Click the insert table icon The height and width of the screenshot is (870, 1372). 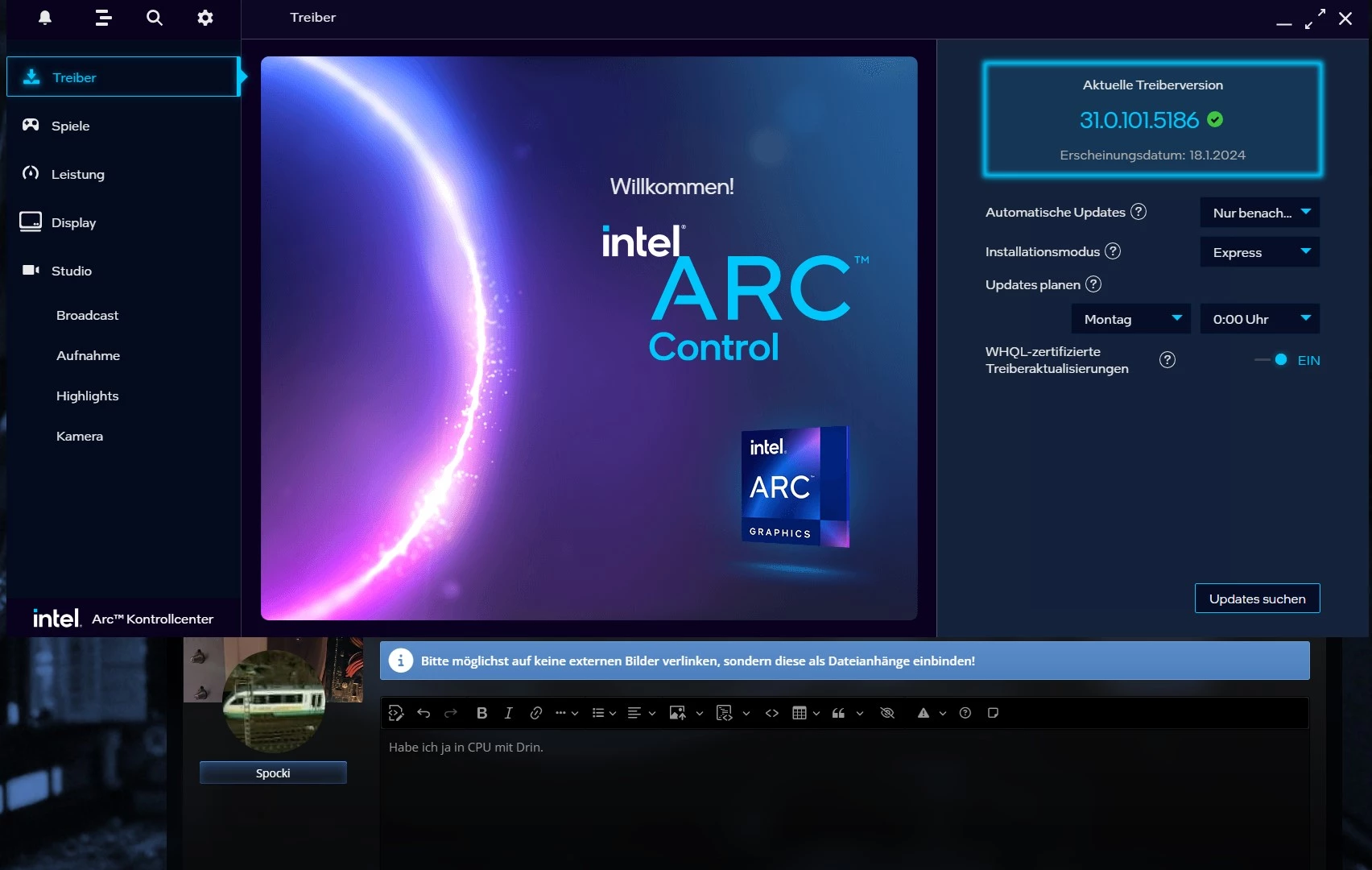800,713
